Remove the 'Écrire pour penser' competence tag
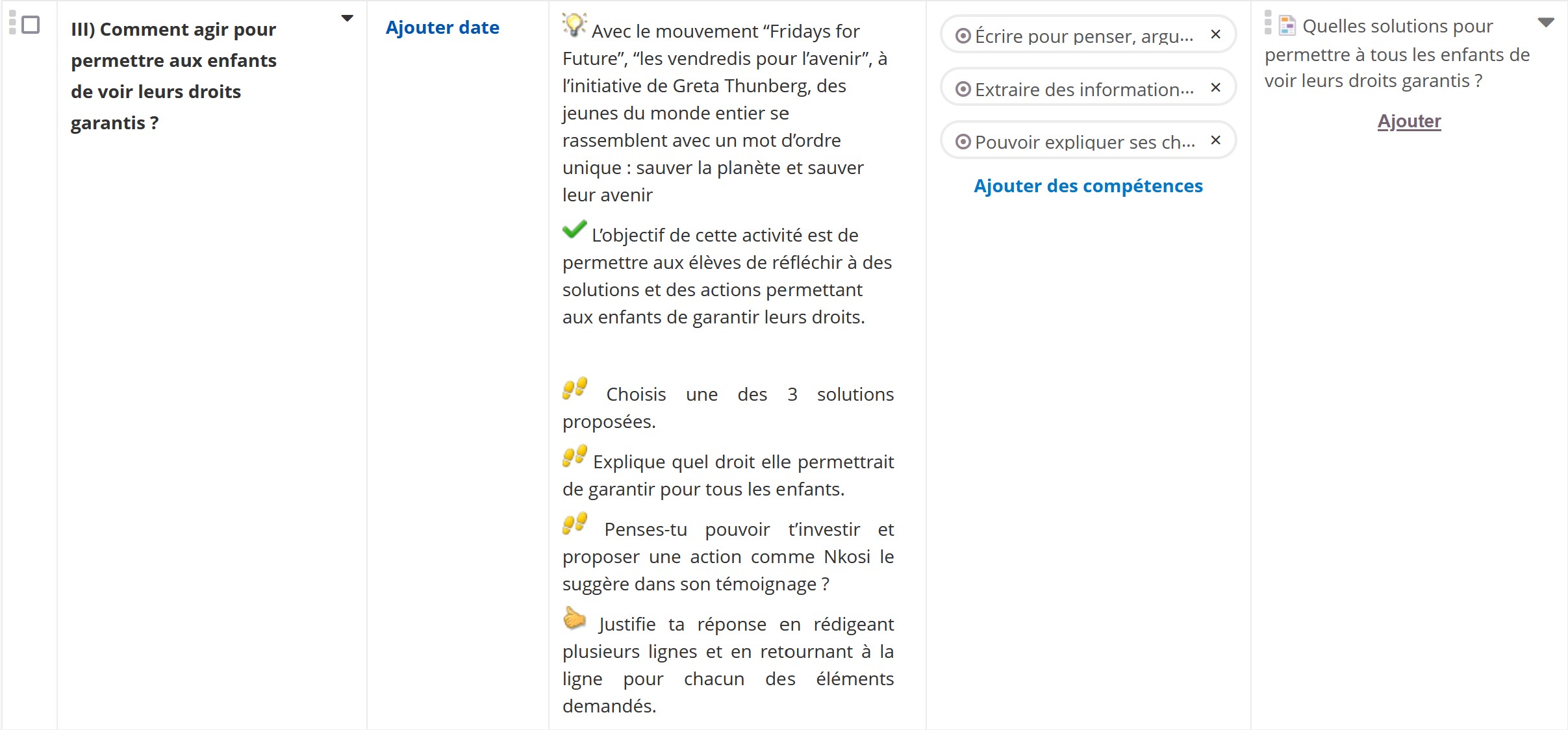 point(1216,34)
